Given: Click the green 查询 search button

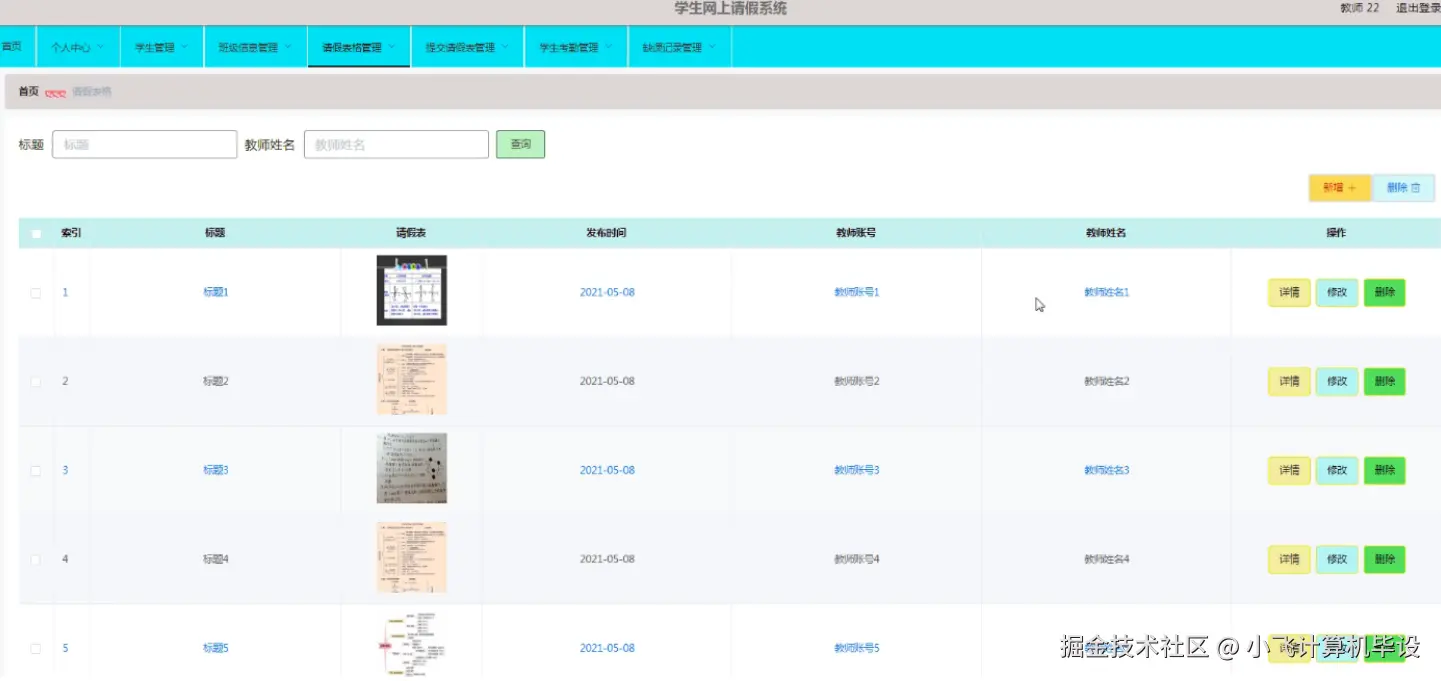Looking at the screenshot, I should point(520,144).
